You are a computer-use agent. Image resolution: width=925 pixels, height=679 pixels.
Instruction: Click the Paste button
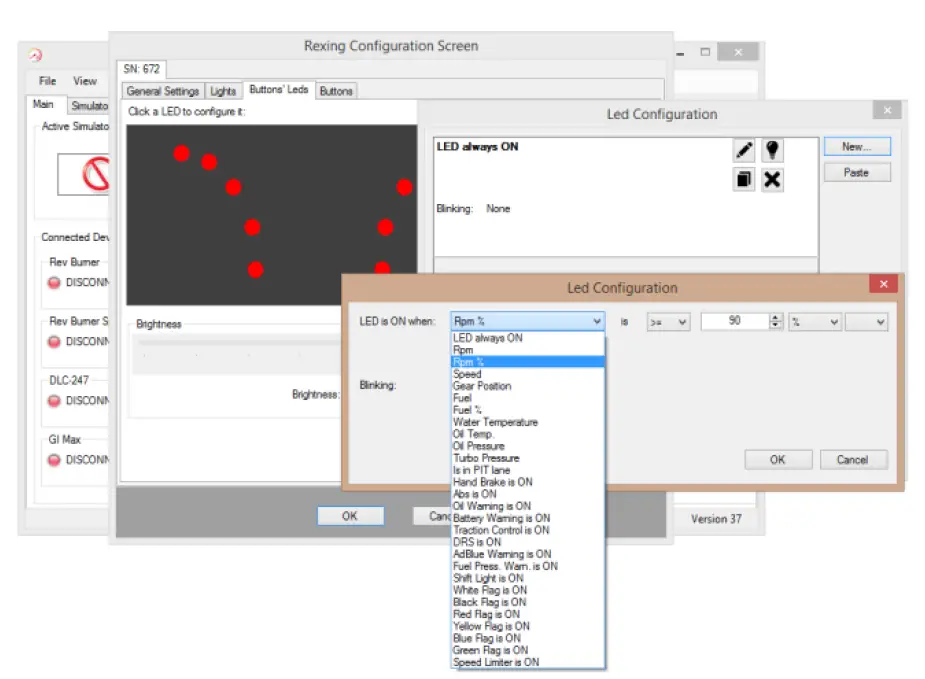pos(857,173)
